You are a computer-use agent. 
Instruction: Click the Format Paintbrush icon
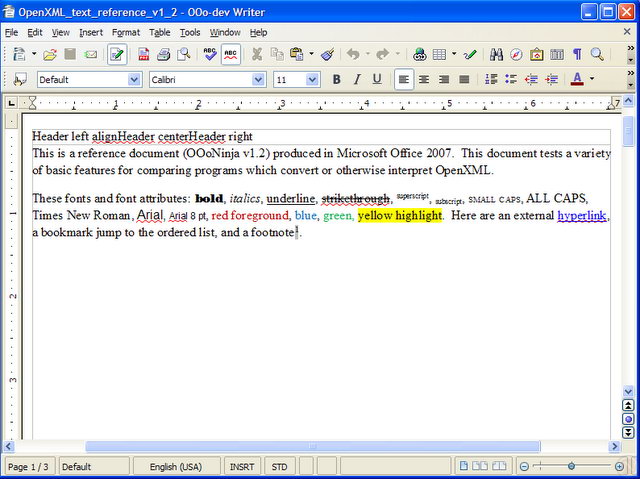(x=328, y=54)
